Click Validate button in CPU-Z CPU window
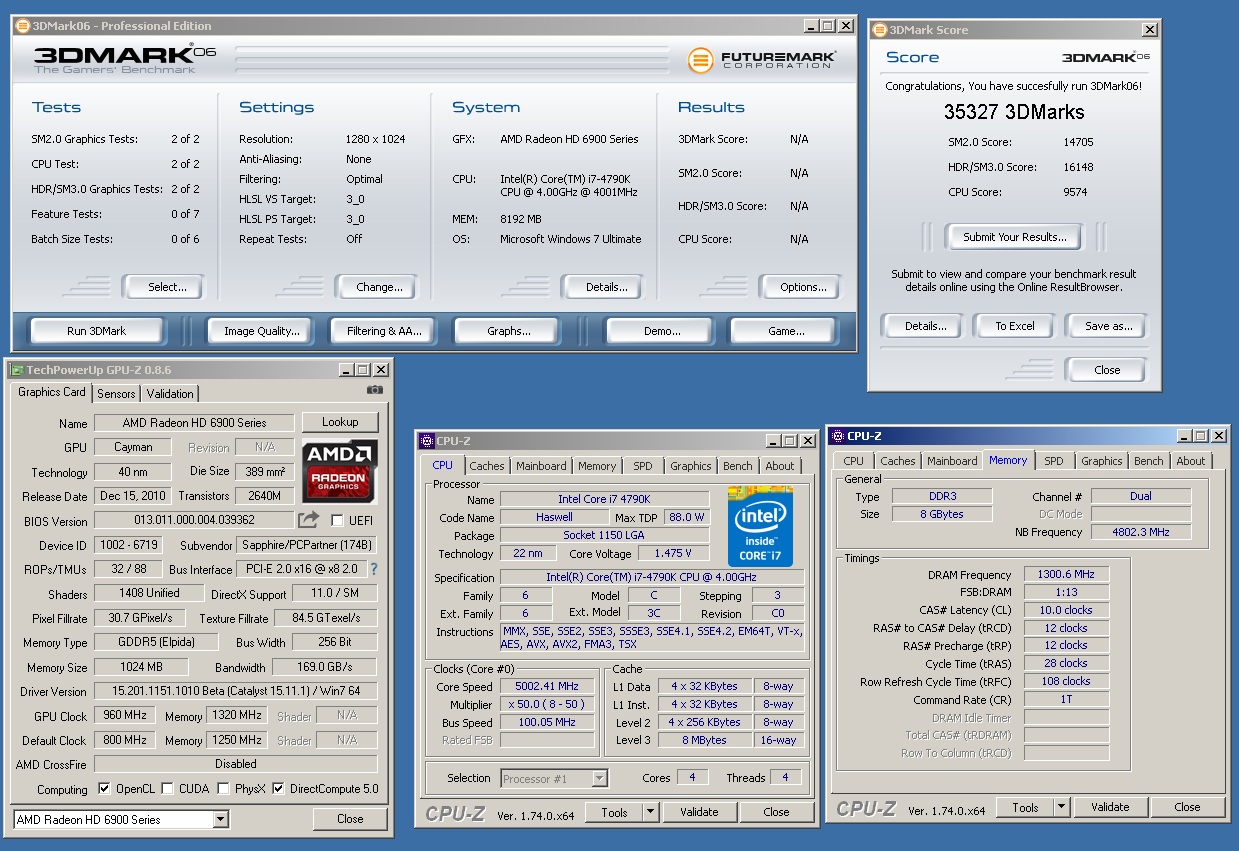This screenshot has width=1239, height=851. pos(699,812)
